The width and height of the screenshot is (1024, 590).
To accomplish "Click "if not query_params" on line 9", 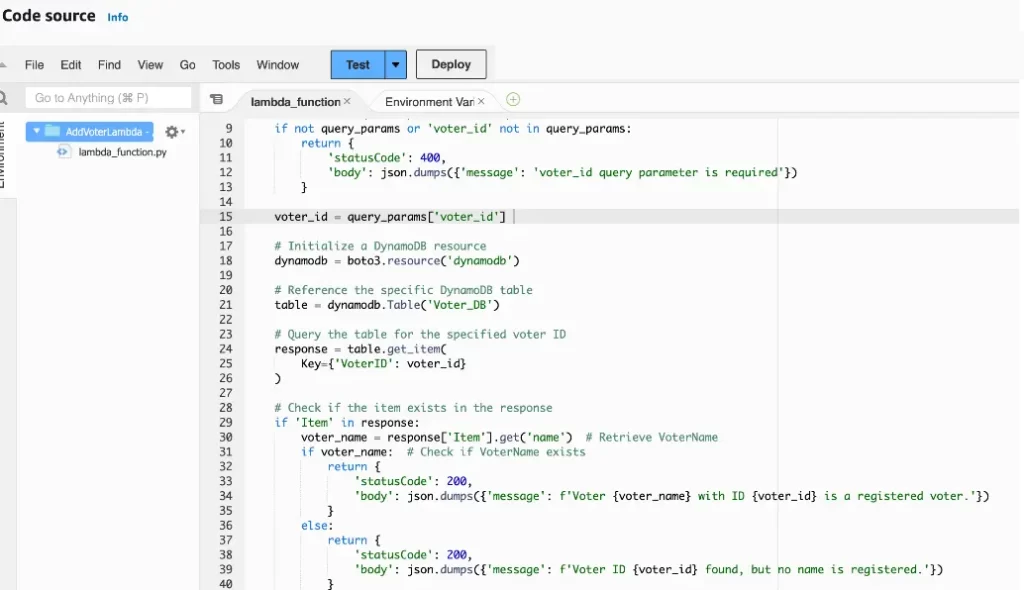I will click(x=337, y=128).
